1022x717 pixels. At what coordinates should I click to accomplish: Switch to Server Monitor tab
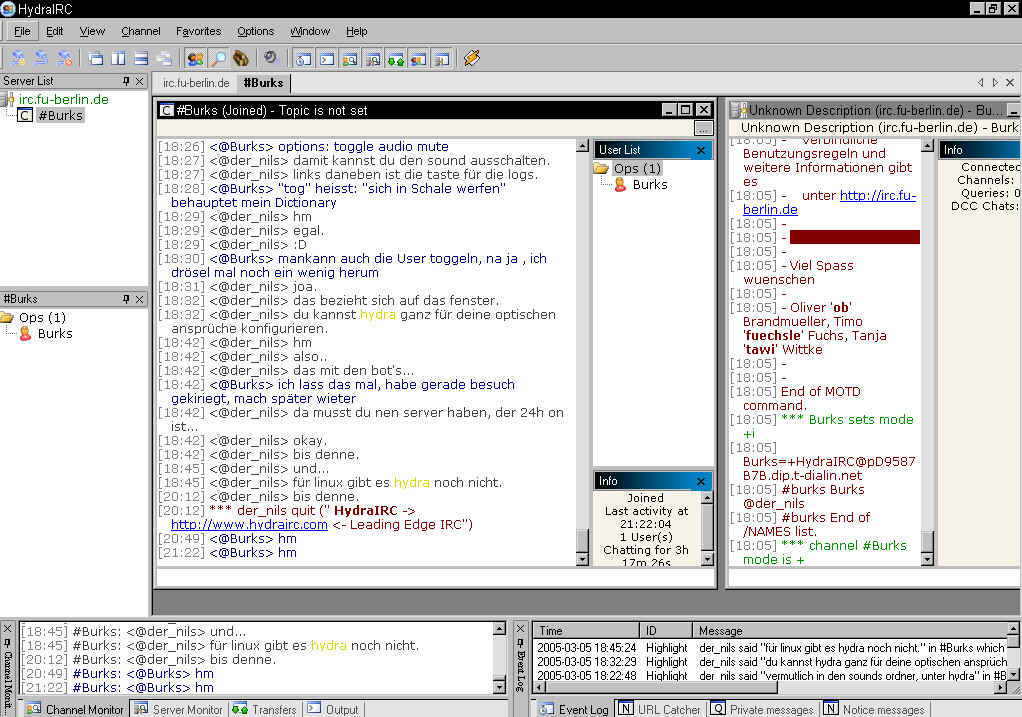pyautogui.click(x=180, y=709)
